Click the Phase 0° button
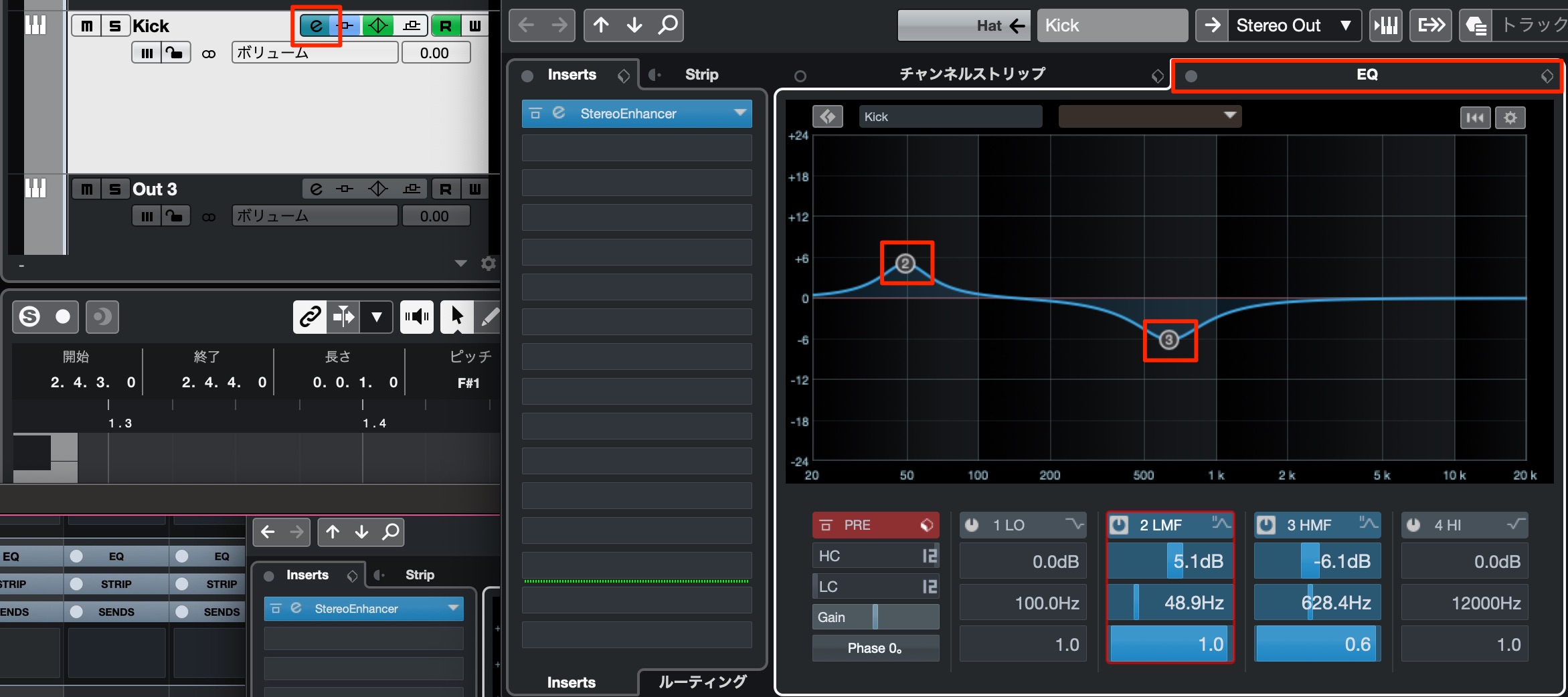This screenshot has width=1568, height=697. click(x=875, y=648)
